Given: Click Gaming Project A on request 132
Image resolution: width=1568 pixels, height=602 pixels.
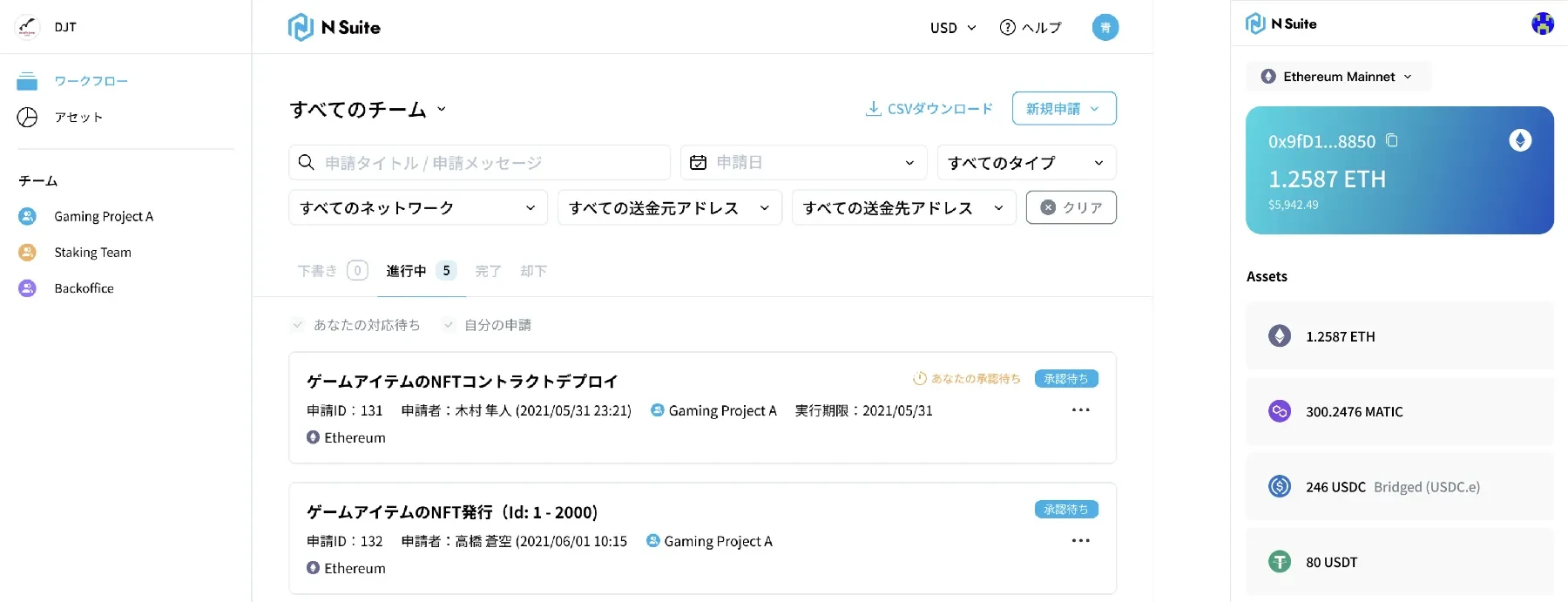Looking at the screenshot, I should pos(709,541).
